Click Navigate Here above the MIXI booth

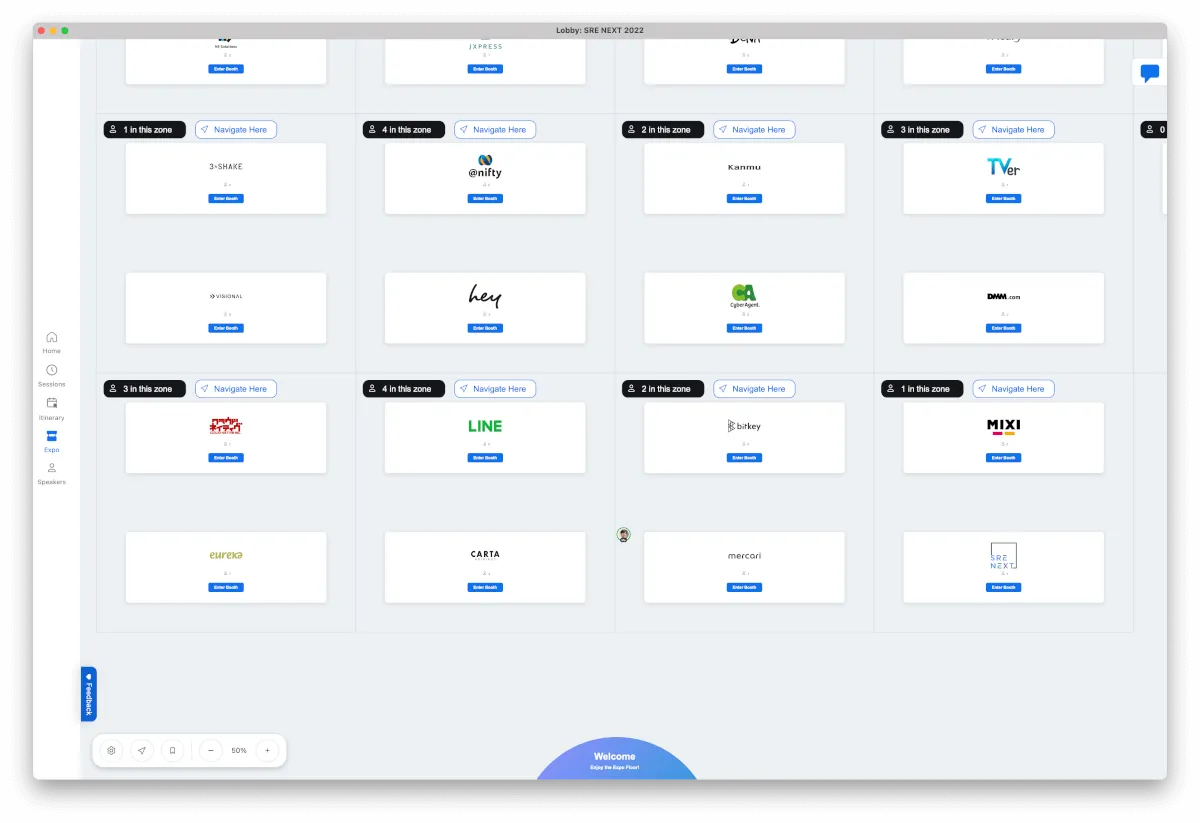click(1013, 389)
